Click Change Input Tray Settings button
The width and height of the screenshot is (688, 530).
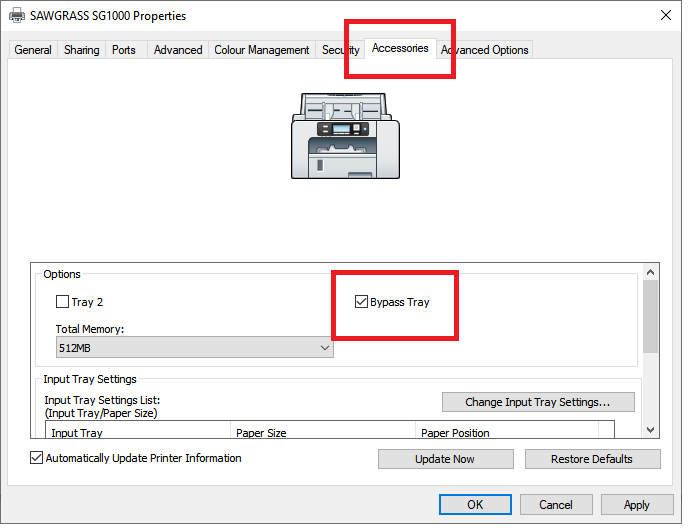pos(538,402)
